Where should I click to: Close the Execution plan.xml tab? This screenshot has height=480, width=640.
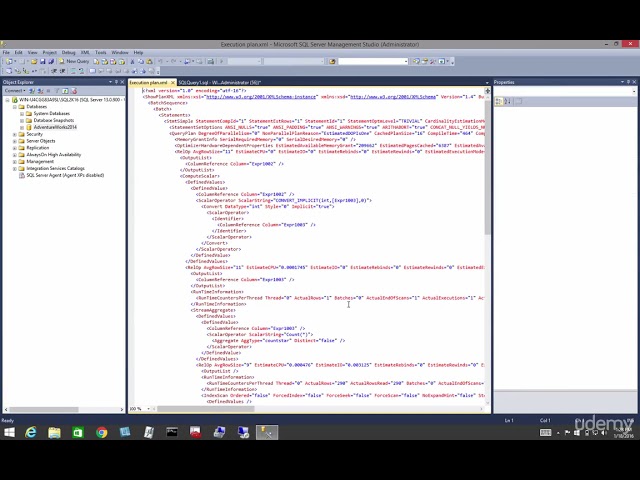coord(173,82)
